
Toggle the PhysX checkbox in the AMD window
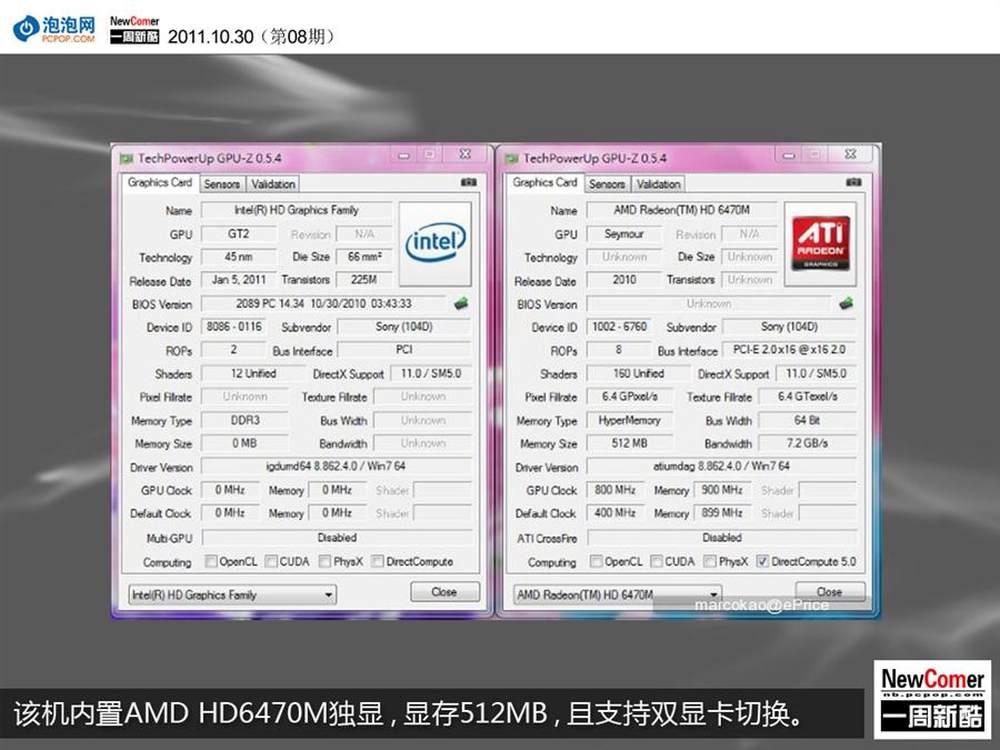click(x=710, y=561)
